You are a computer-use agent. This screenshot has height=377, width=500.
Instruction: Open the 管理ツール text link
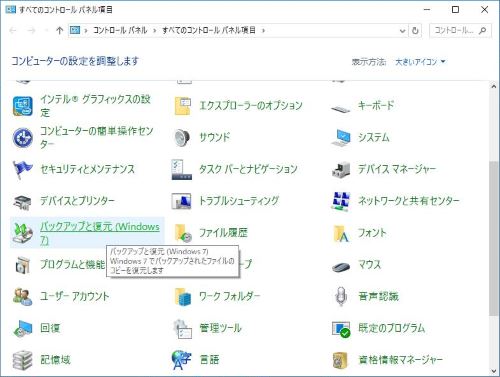[x=220, y=328]
